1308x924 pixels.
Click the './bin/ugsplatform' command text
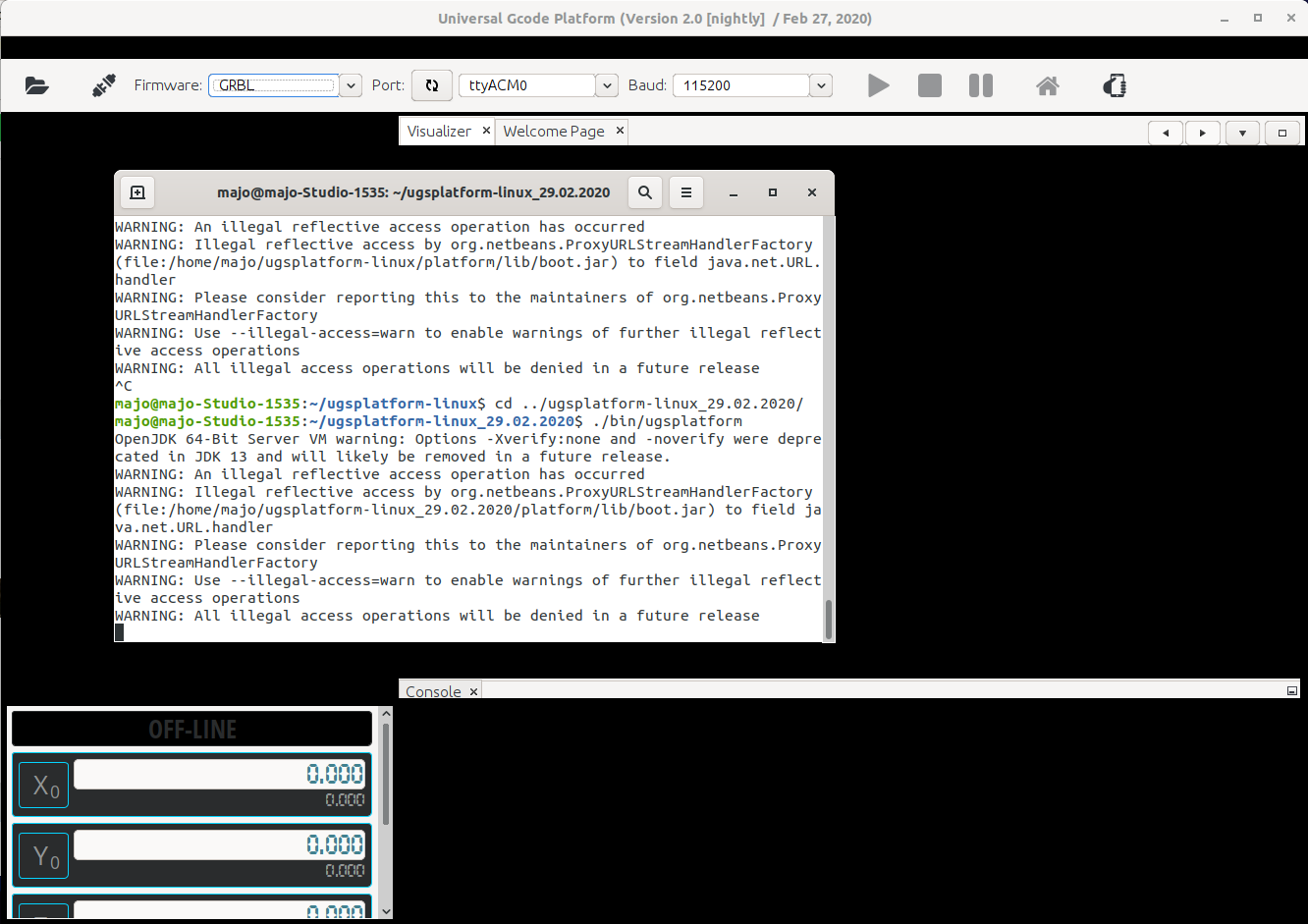pos(667,421)
